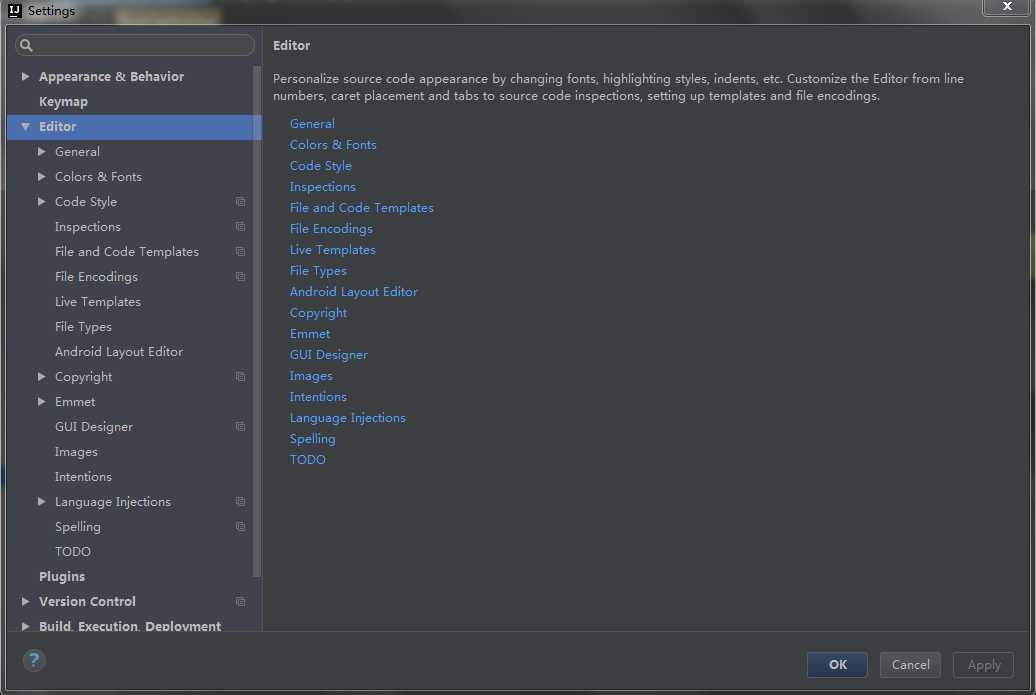This screenshot has height=695, width=1036.
Task: Select Plugins in settings tree
Action: [x=62, y=577]
